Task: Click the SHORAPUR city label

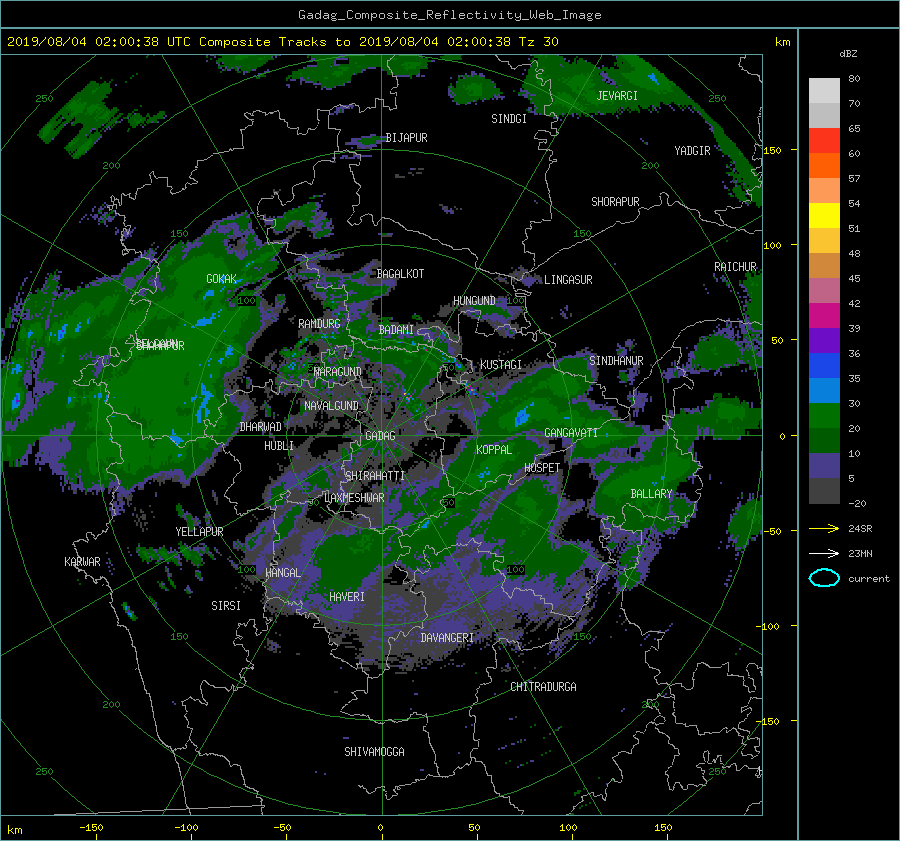Action: (x=615, y=202)
